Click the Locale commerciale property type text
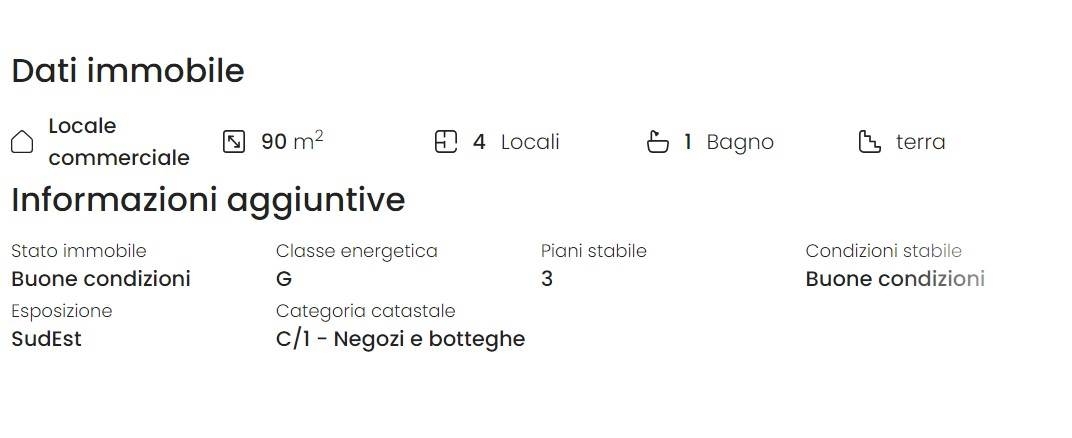The height and width of the screenshot is (438, 1072). pyautogui.click(x=119, y=142)
